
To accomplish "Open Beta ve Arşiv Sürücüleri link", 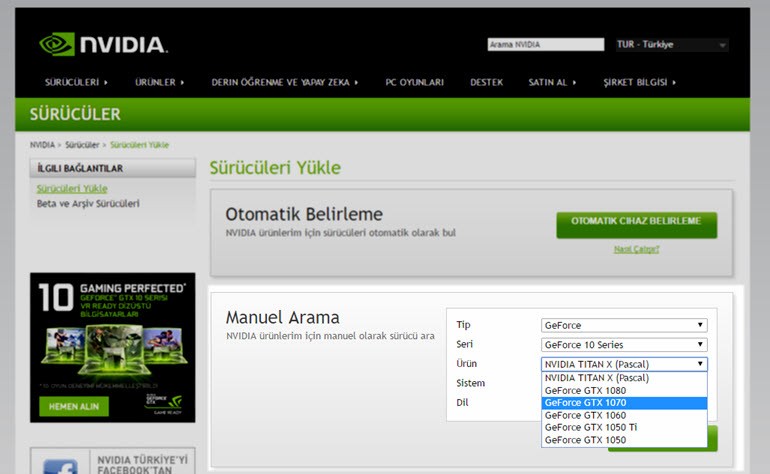I will [x=88, y=203].
